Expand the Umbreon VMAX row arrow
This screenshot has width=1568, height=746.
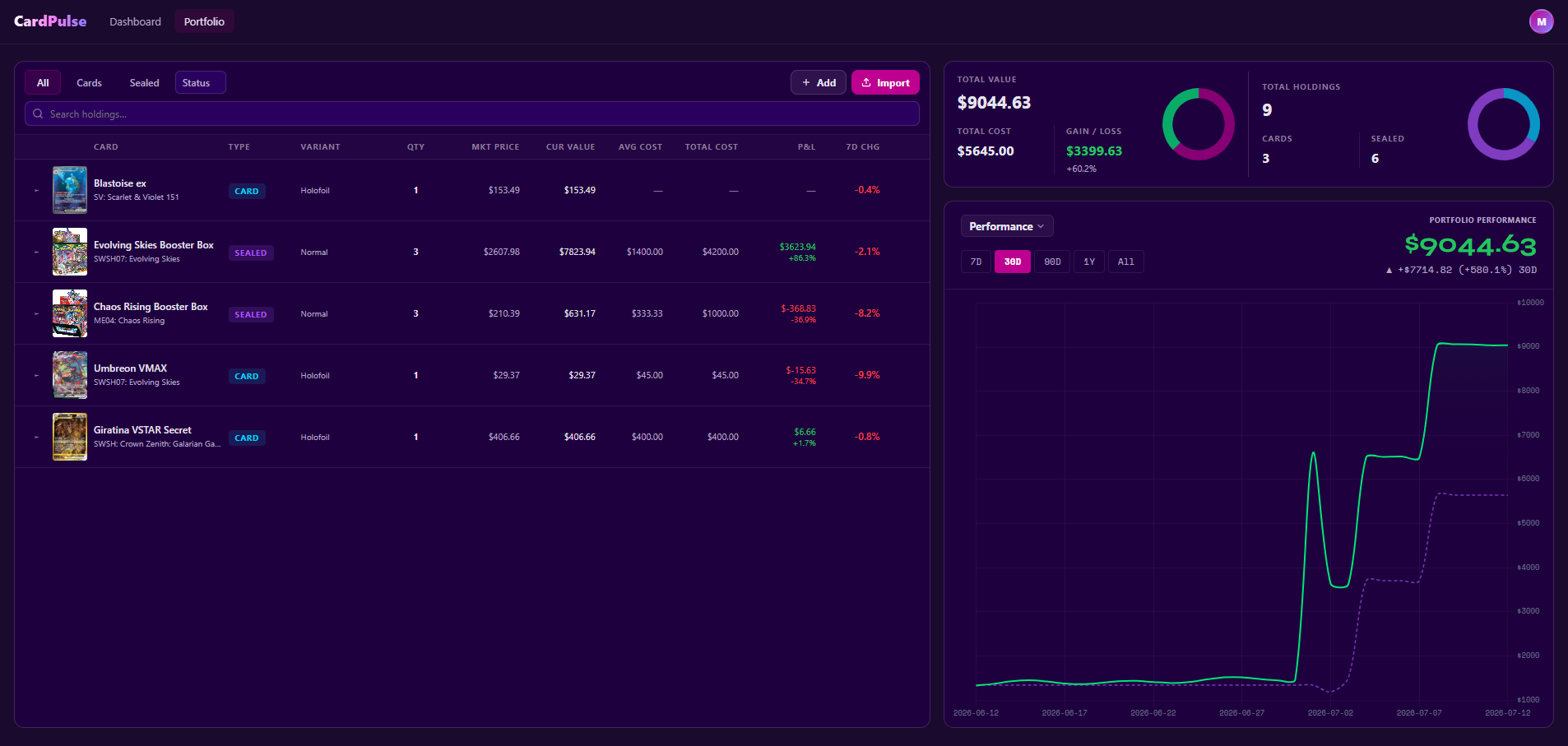tap(36, 375)
